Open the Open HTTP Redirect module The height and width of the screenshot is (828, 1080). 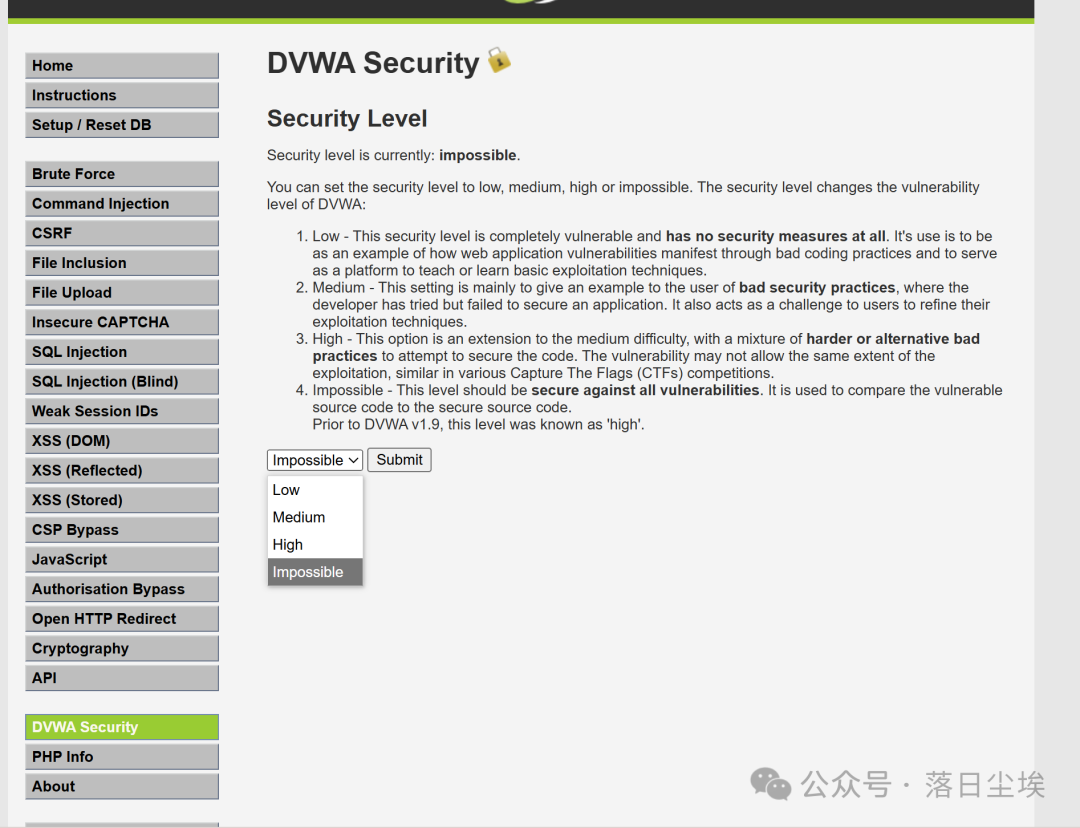(122, 618)
